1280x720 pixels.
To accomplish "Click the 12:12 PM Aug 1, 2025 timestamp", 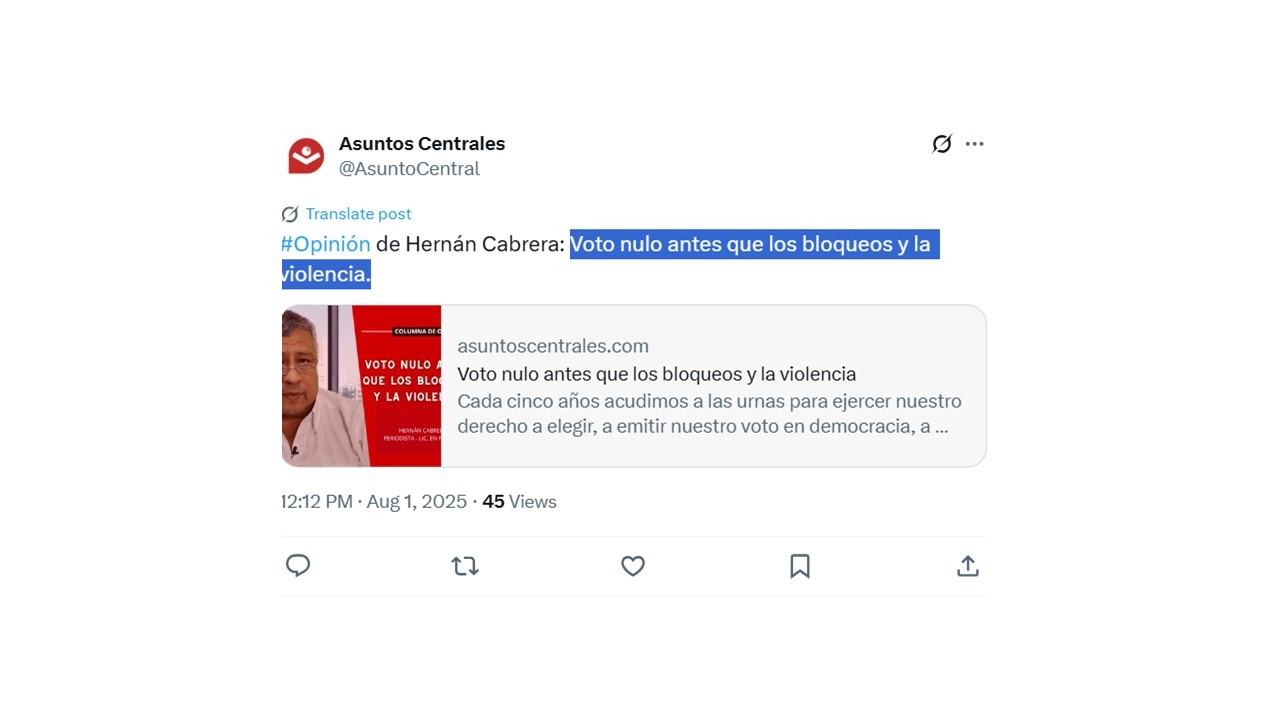I will point(375,502).
